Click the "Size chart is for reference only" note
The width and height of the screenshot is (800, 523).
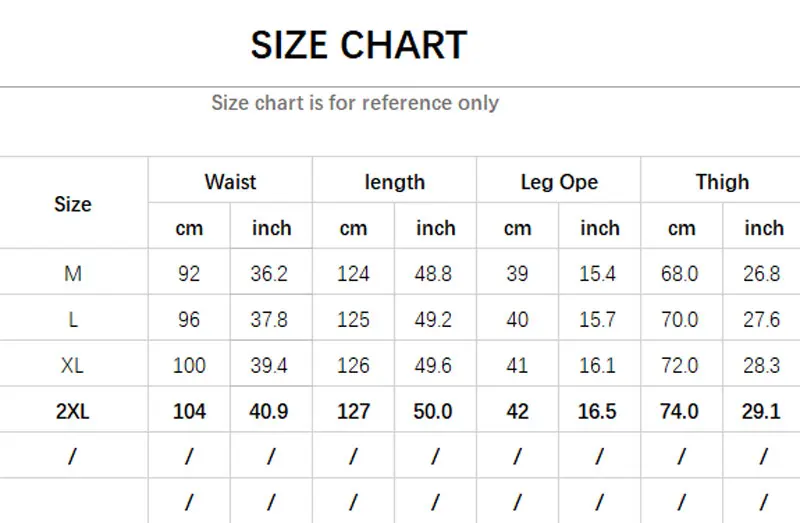tap(355, 103)
